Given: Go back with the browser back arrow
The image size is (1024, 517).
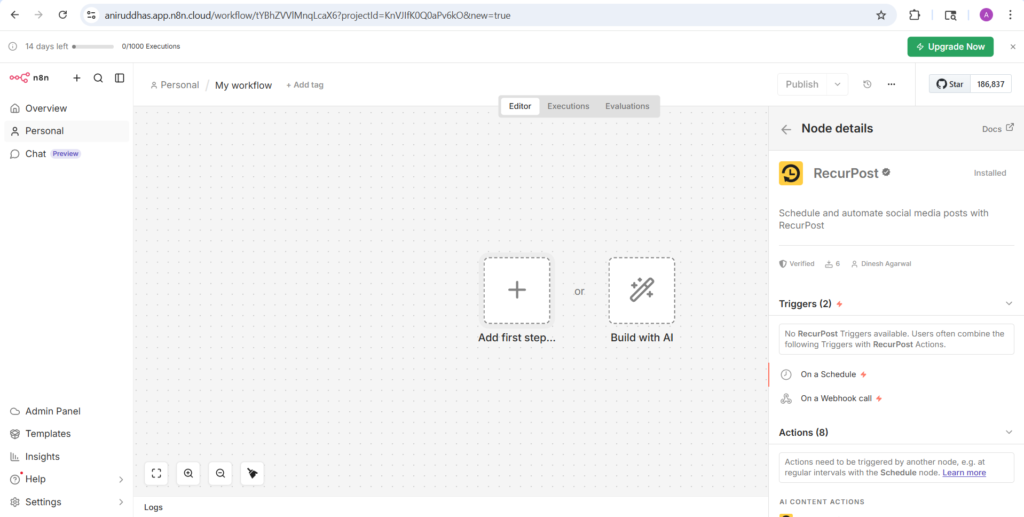Looking at the screenshot, I should tap(15, 15).
